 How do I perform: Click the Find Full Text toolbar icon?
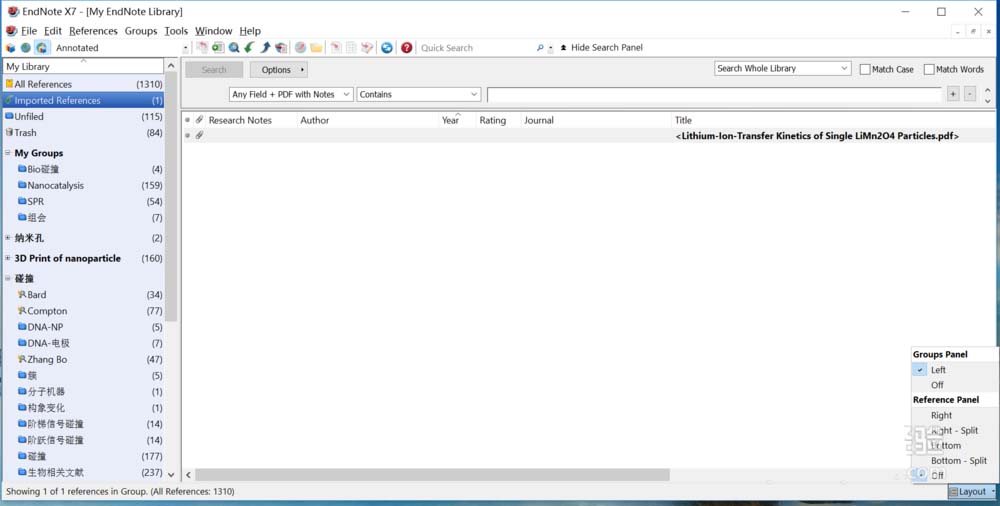click(281, 48)
